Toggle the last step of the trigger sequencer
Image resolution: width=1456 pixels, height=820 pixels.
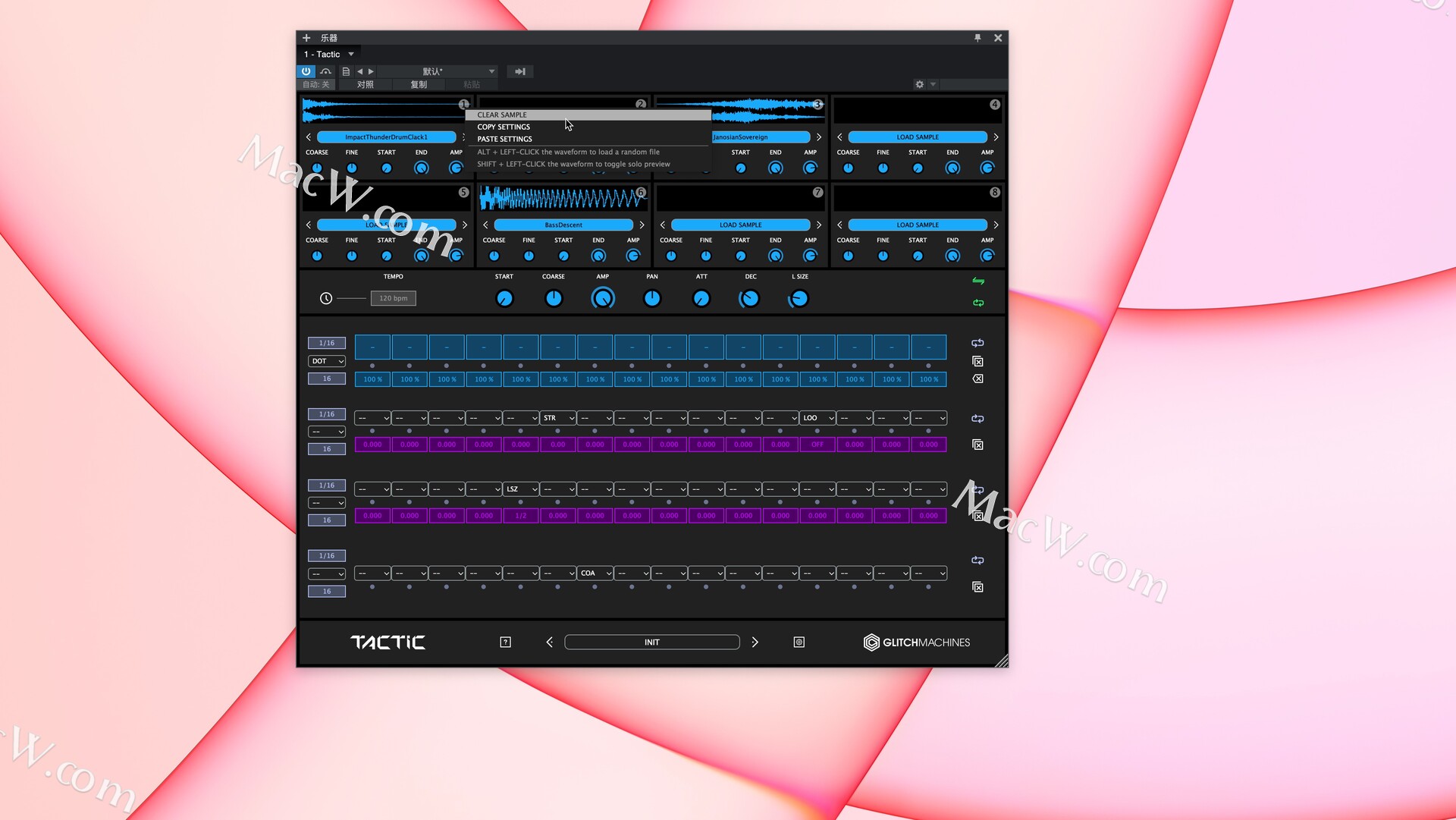pos(928,347)
